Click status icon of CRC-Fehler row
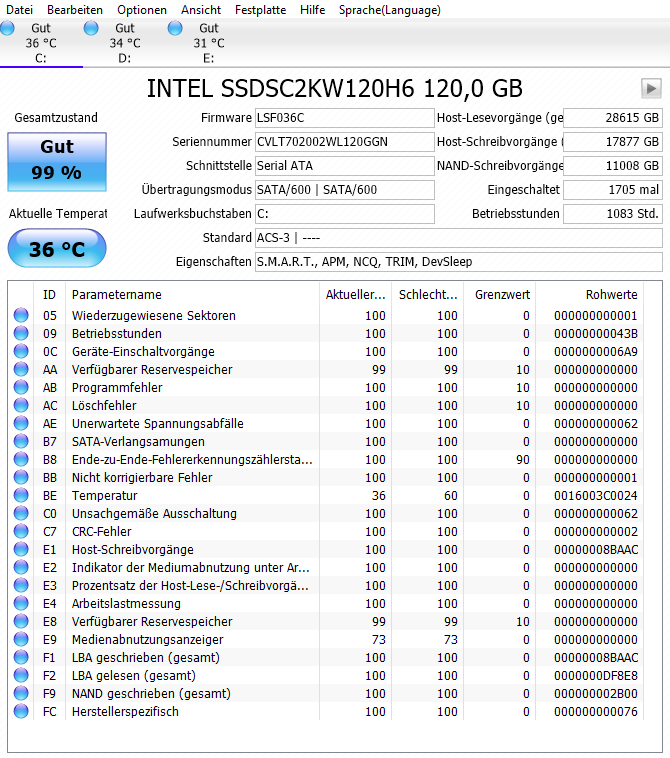Screen dimensions: 670x758 pos(21,531)
